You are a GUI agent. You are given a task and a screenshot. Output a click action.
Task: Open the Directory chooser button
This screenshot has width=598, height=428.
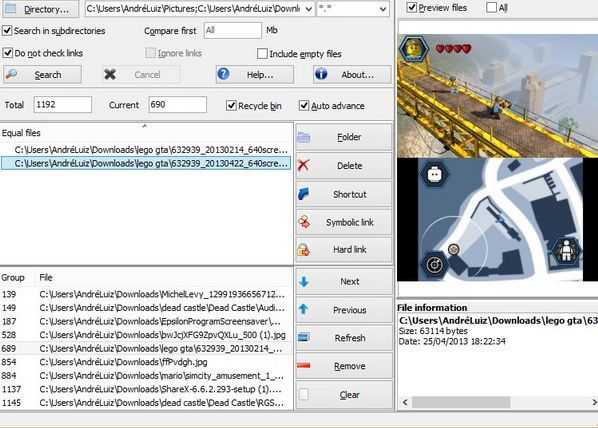pyautogui.click(x=41, y=9)
